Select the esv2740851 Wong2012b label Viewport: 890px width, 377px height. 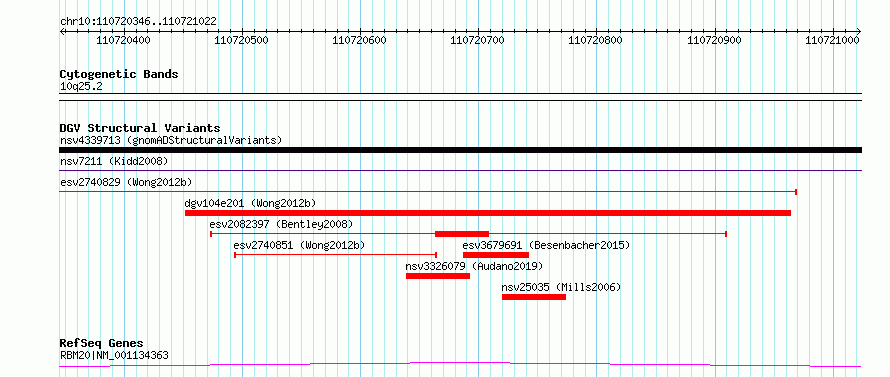click(299, 245)
